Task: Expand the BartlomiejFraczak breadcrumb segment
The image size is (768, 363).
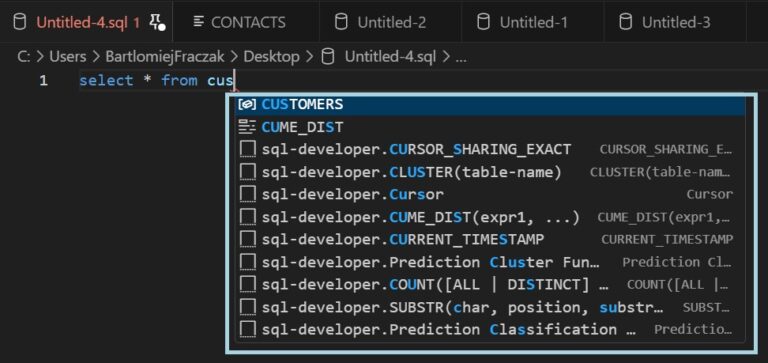Action: coord(165,57)
